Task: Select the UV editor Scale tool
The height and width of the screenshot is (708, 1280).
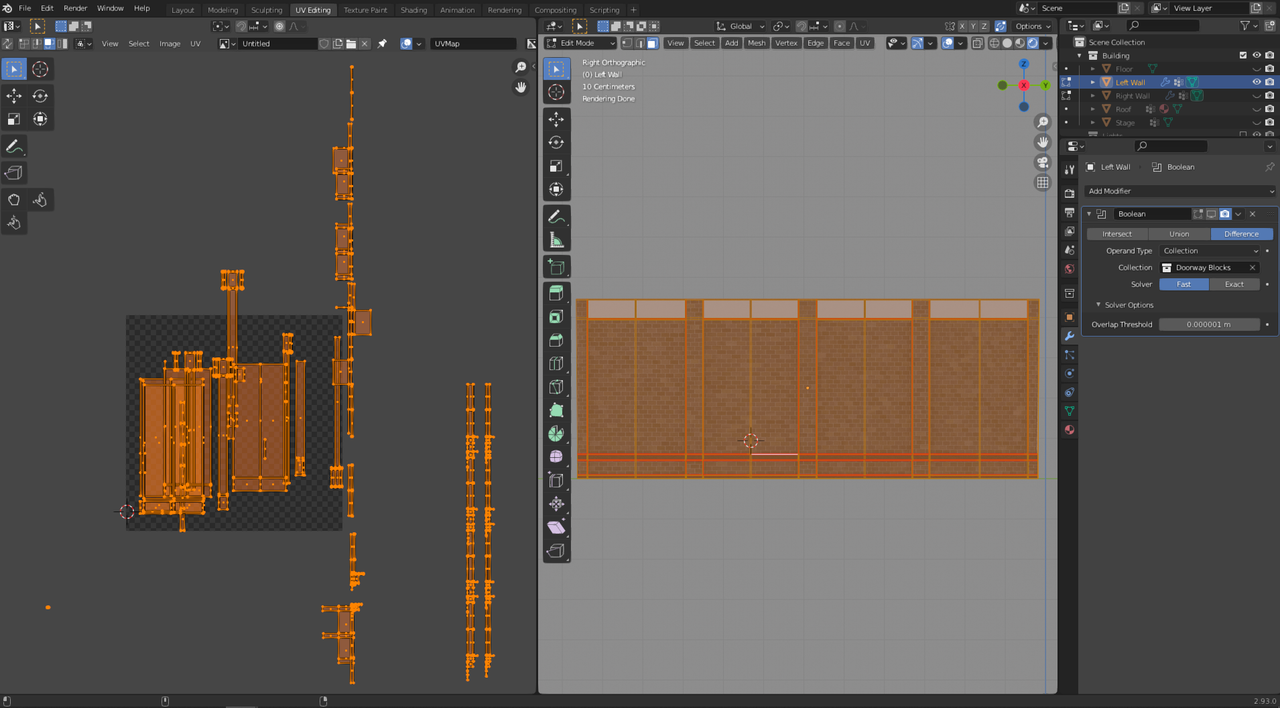Action: pyautogui.click(x=14, y=119)
